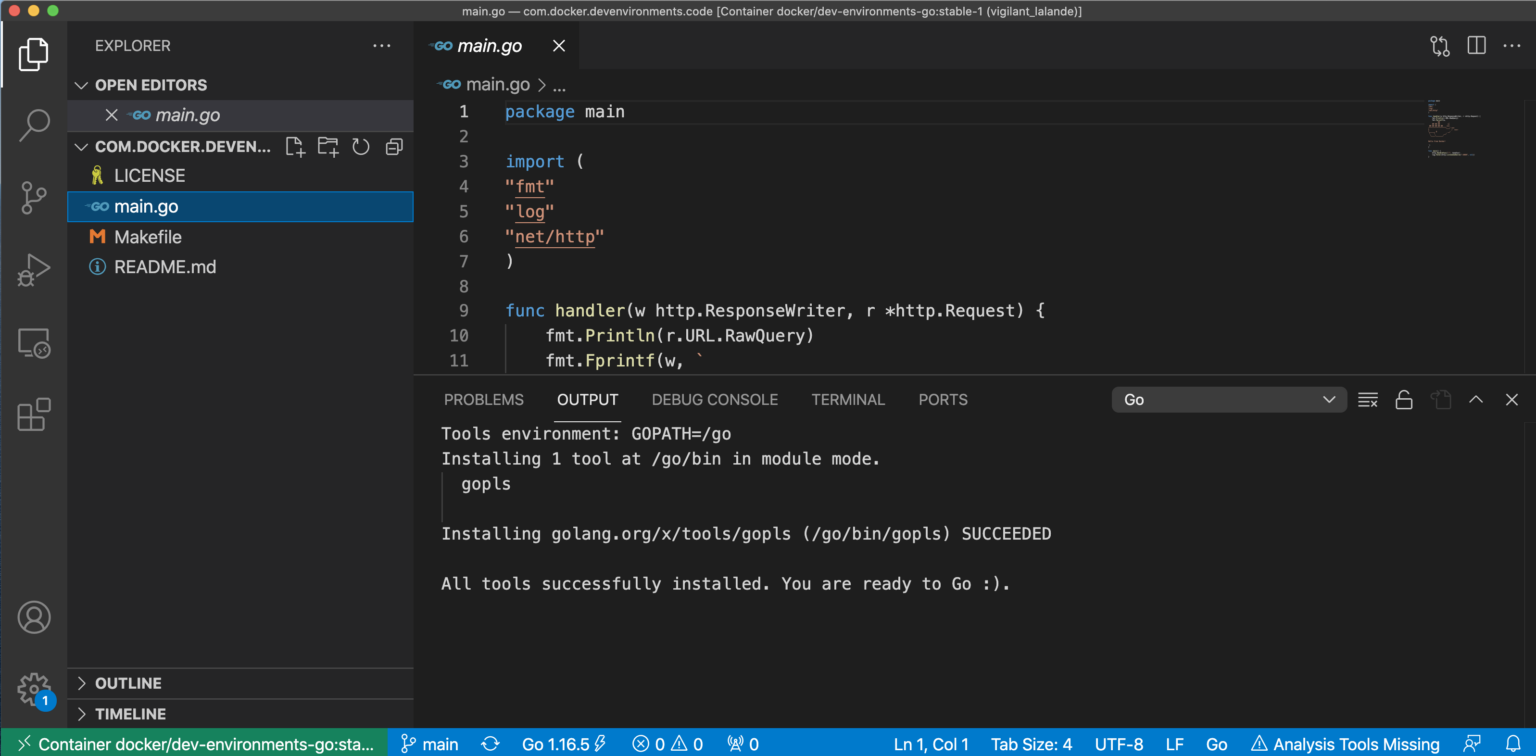Image resolution: width=1536 pixels, height=756 pixels.
Task: Create a new file in the Explorer
Action: pyautogui.click(x=295, y=146)
